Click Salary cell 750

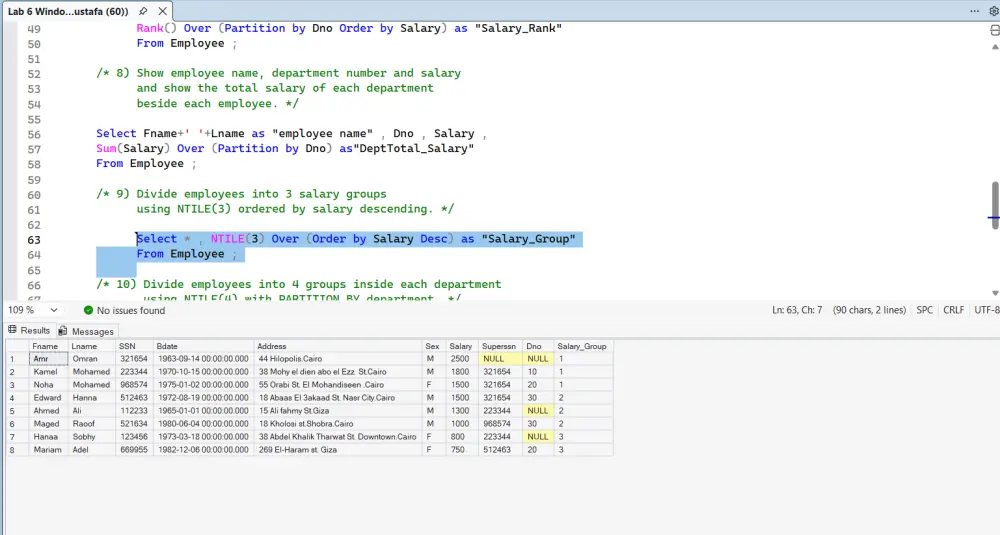(x=461, y=450)
